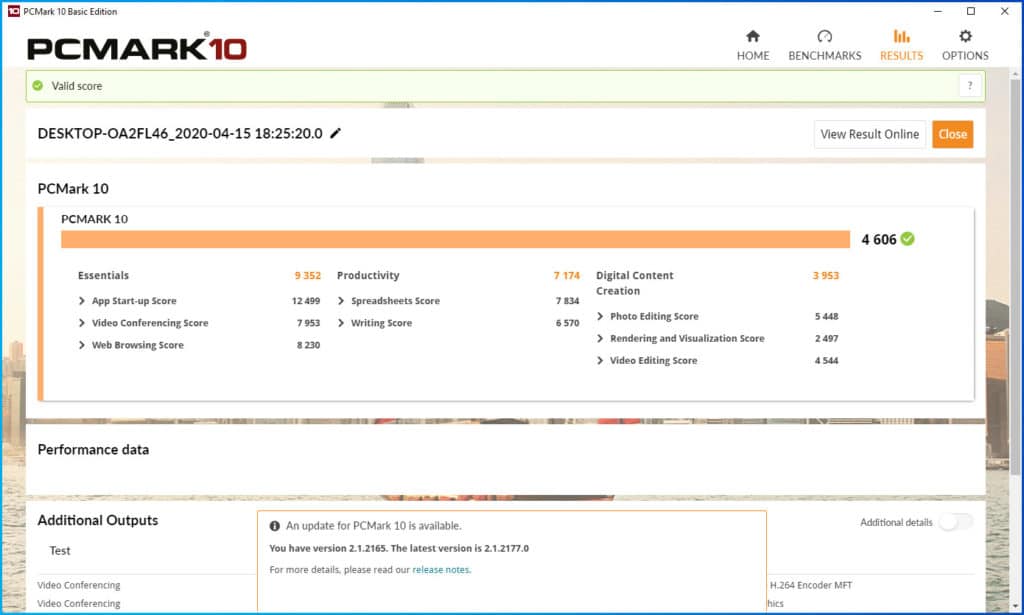The image size is (1024, 615).
Task: Click the Productivity heading
Action: click(368, 276)
